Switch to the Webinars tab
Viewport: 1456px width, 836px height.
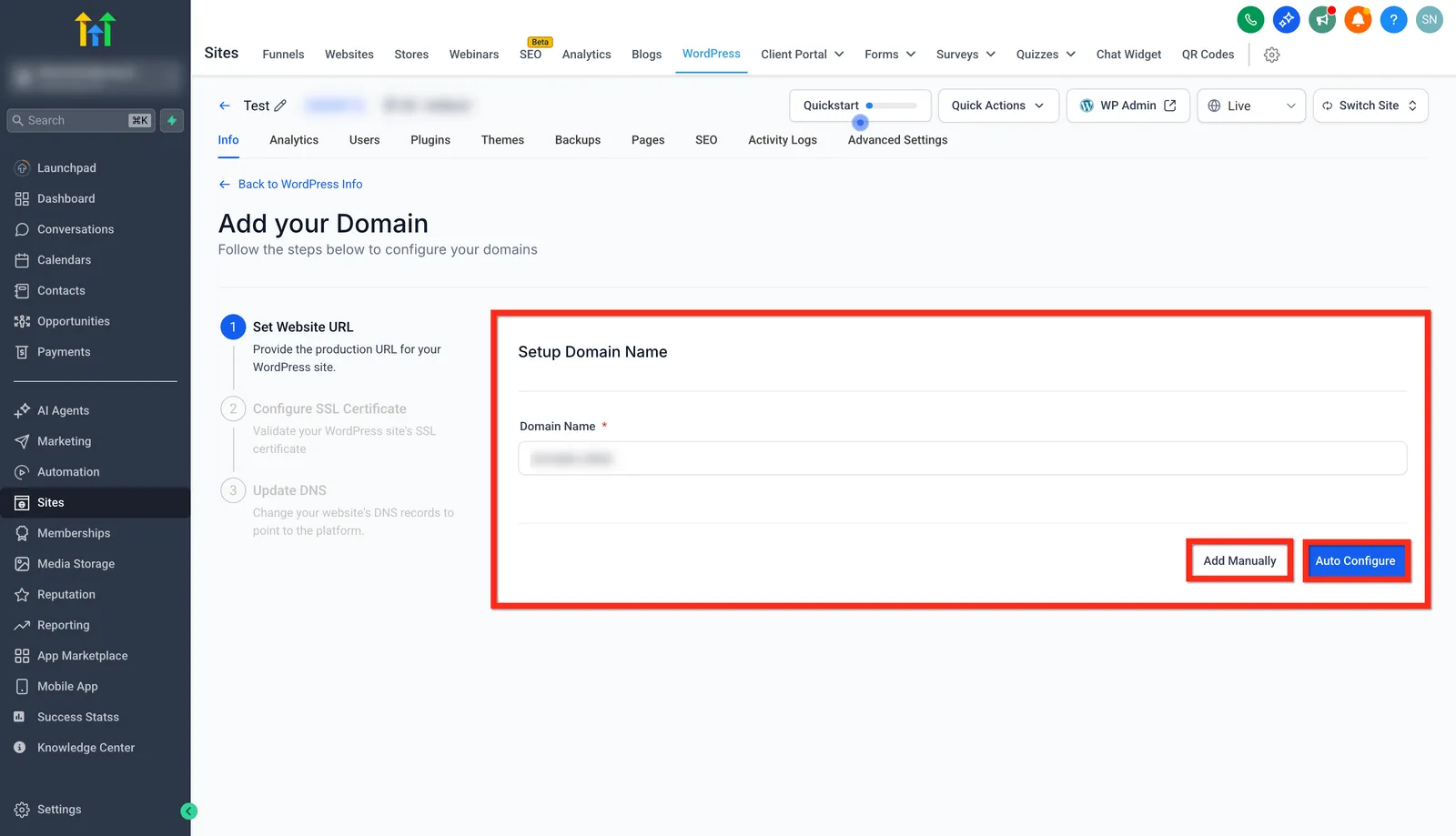tap(474, 55)
